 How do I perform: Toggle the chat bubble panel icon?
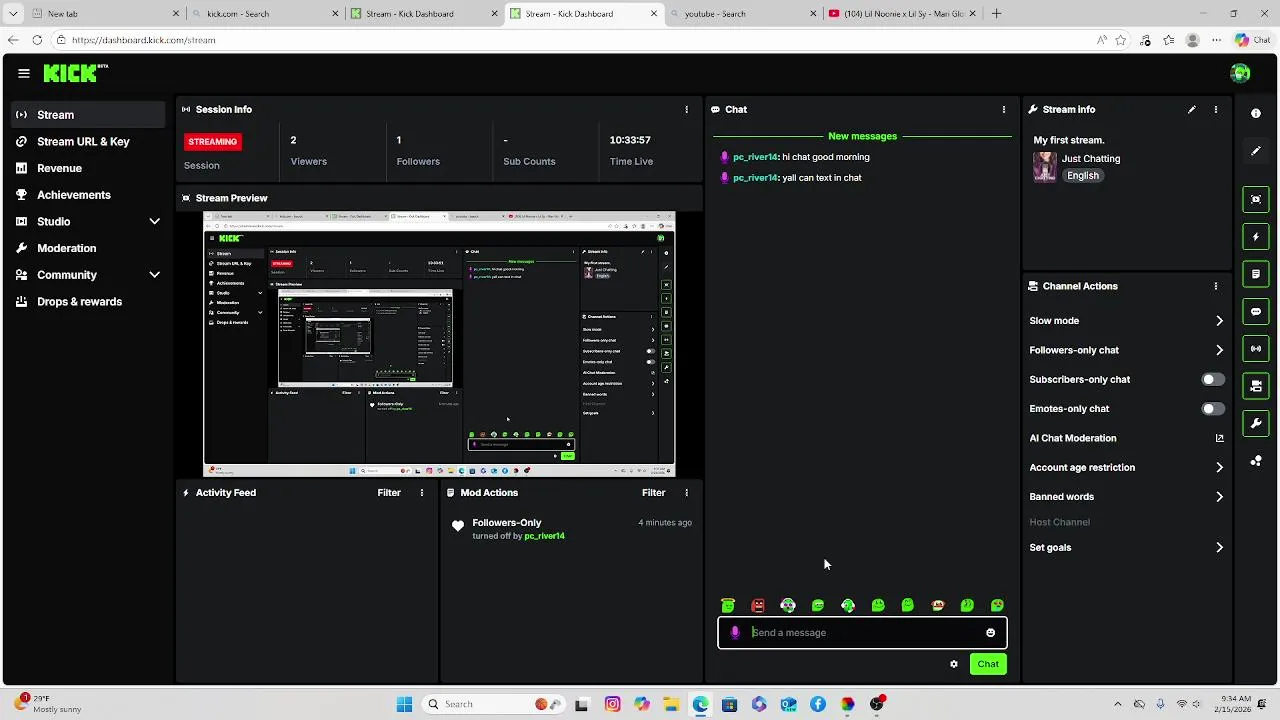[x=1256, y=312]
